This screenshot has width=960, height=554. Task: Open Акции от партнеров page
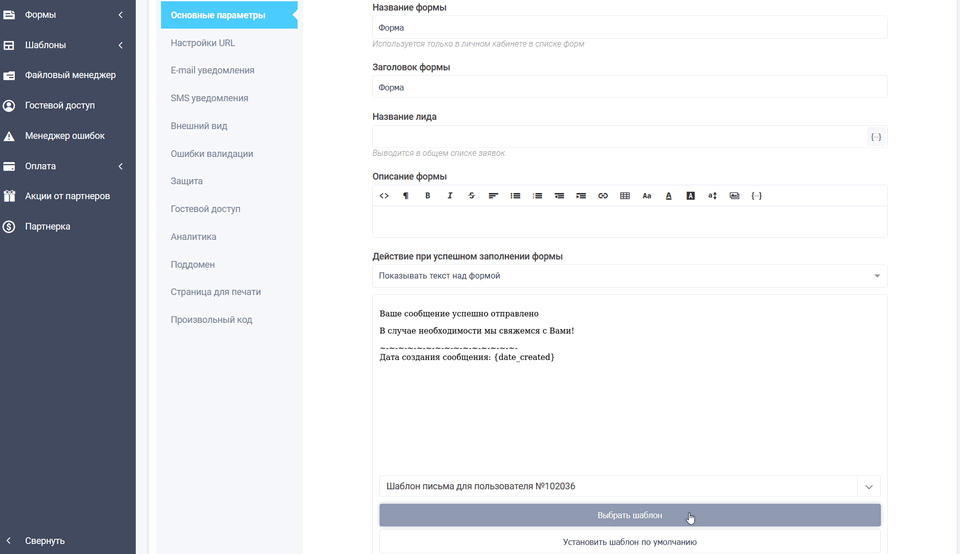tap(67, 196)
